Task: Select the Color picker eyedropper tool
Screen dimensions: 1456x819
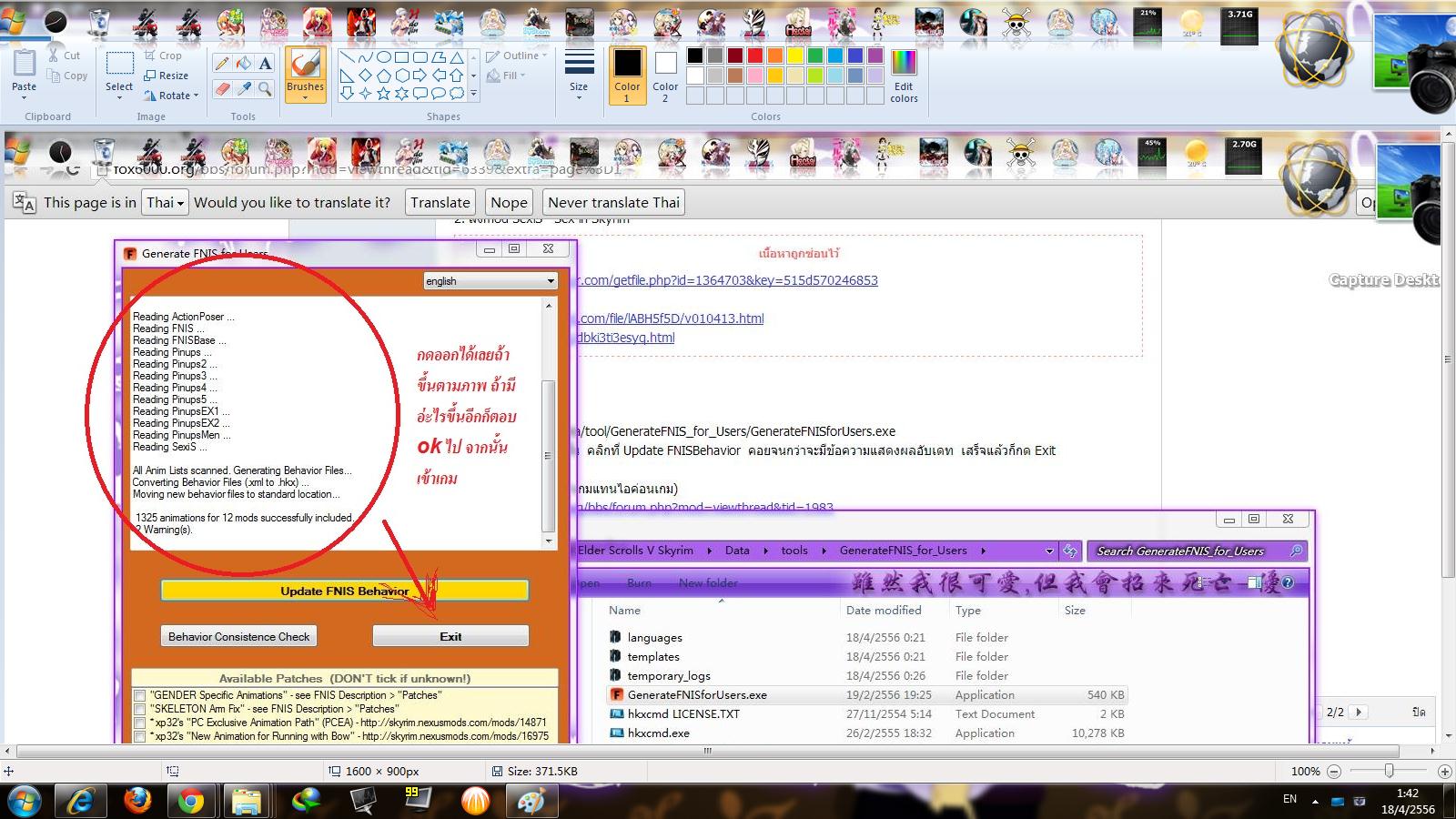Action: coord(244,88)
